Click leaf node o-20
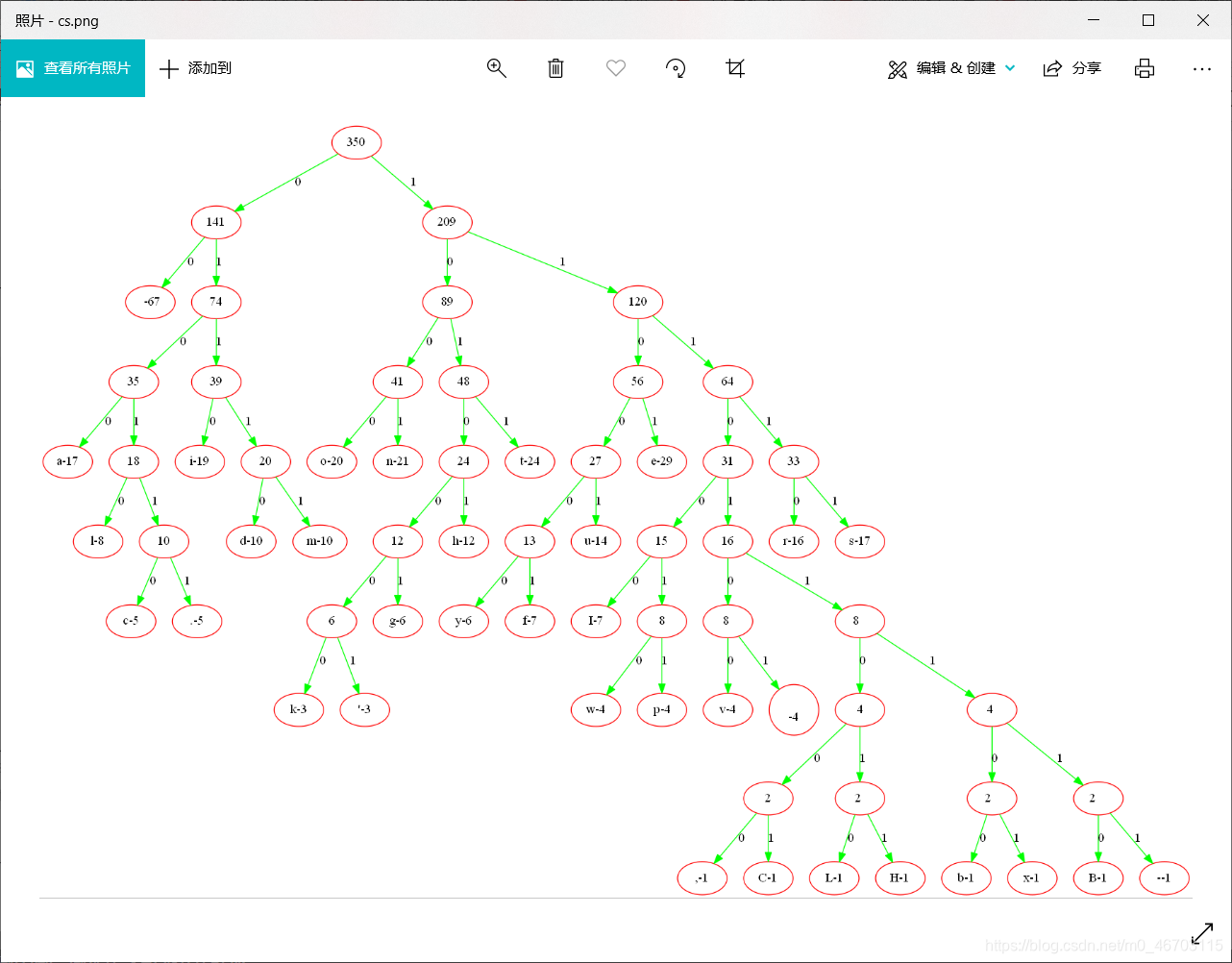This screenshot has height=963, width=1232. point(332,461)
